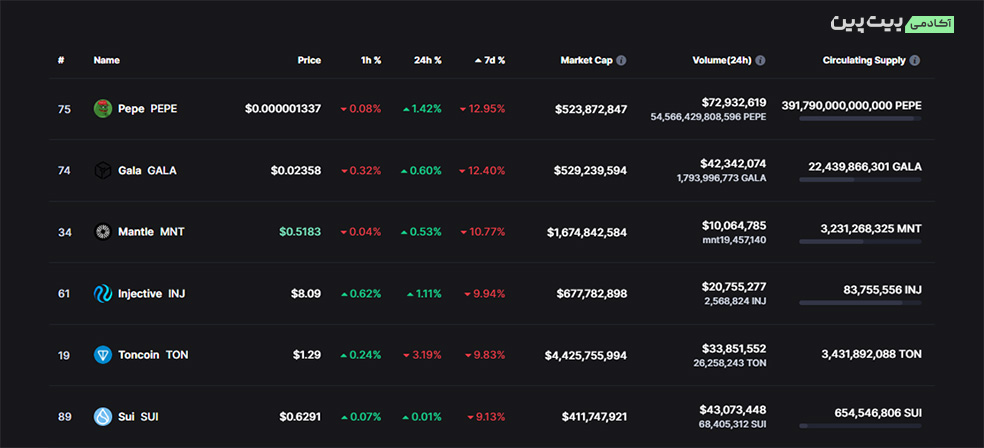Click Gala's 24h volume of $42,342,074

733,163
